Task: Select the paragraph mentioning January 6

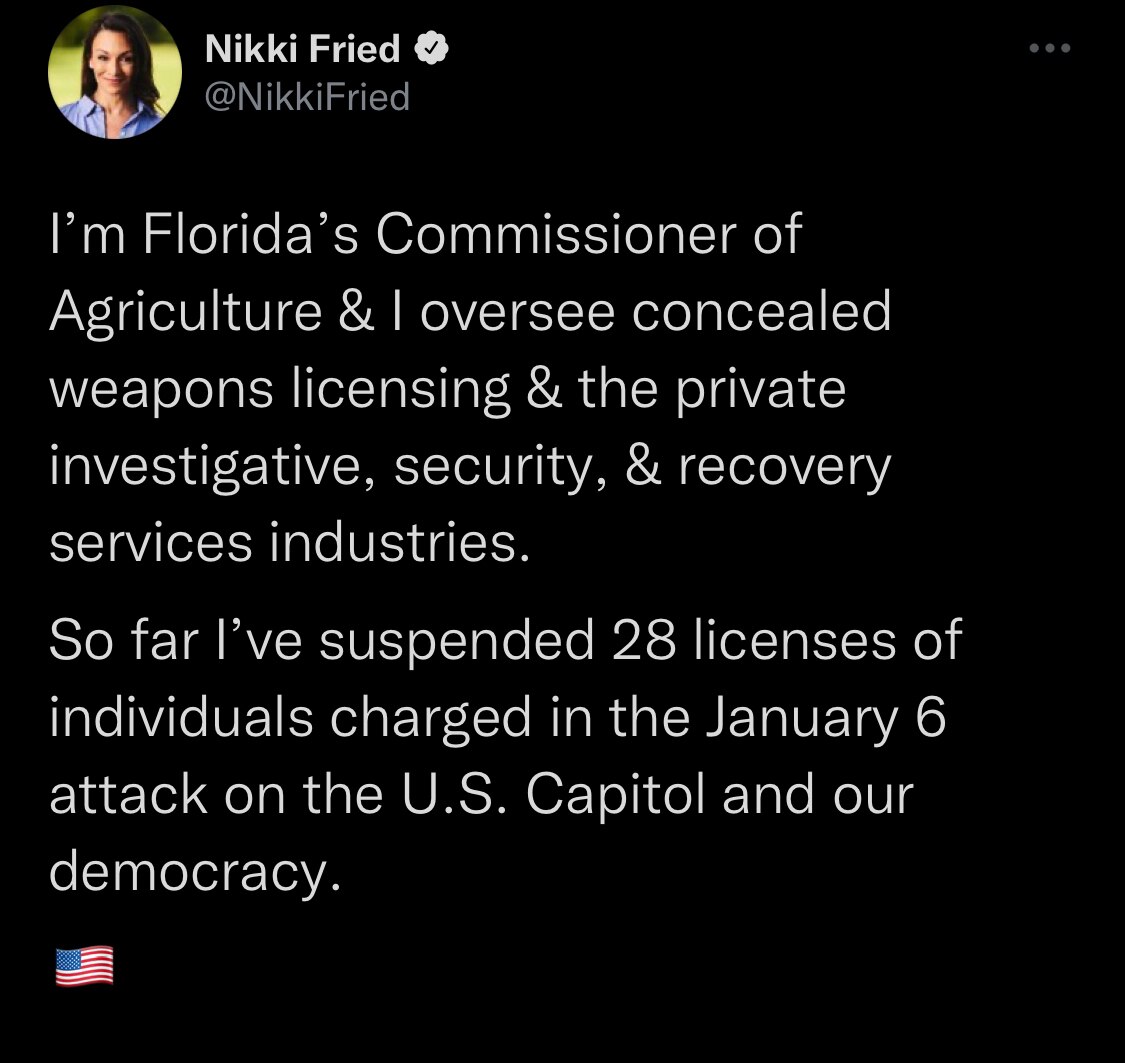Action: 500,715
